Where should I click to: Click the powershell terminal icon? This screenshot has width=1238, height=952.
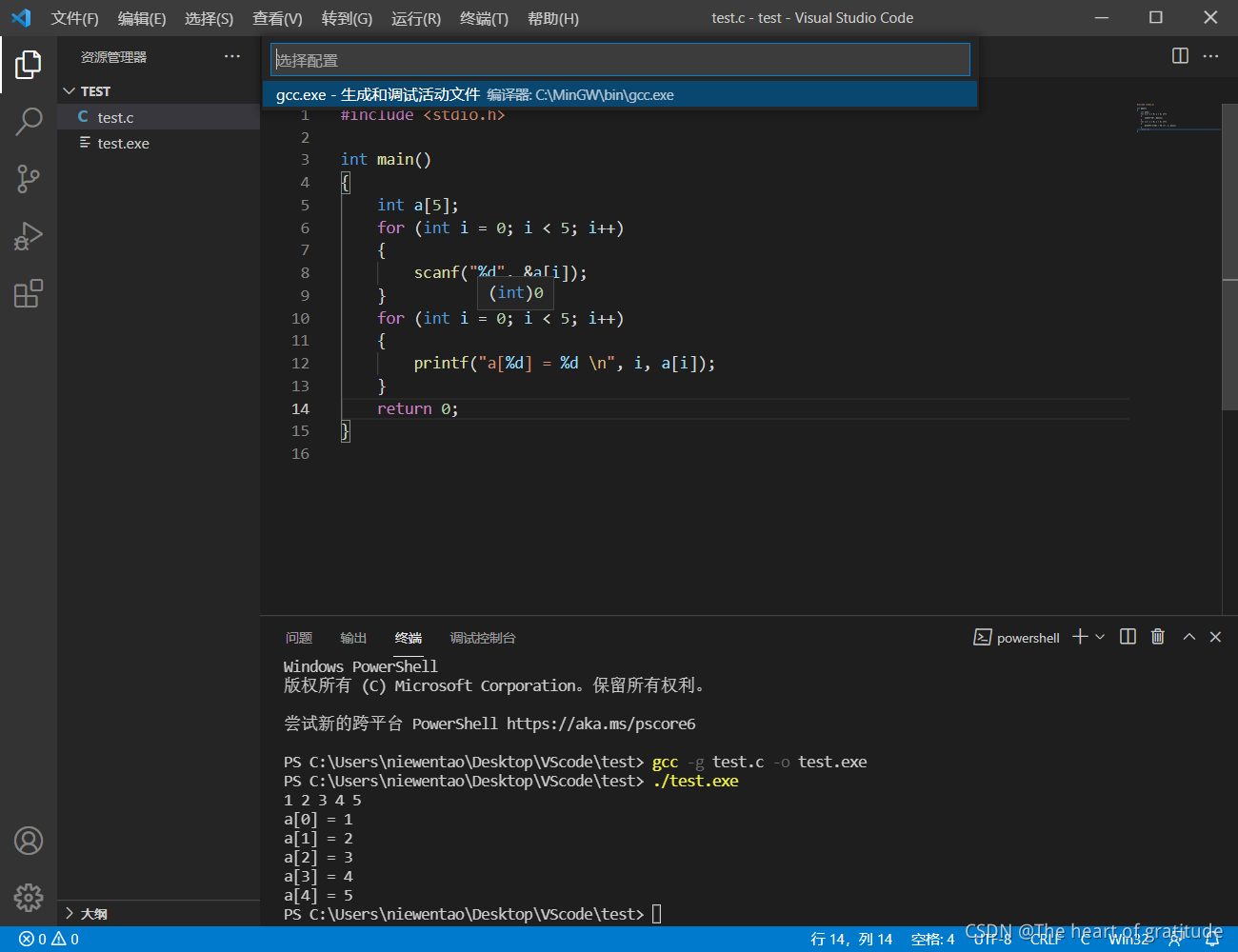click(x=983, y=637)
